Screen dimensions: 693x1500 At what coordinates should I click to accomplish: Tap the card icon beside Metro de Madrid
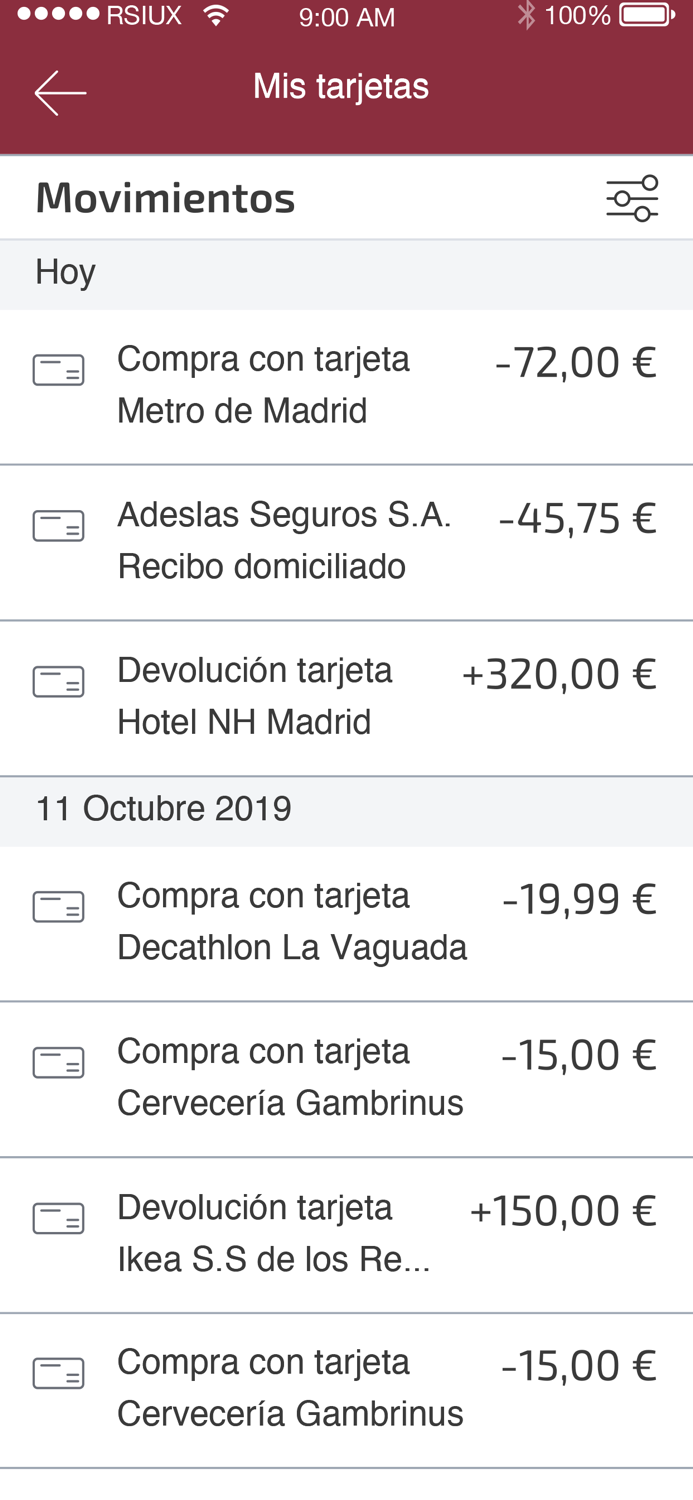60,370
